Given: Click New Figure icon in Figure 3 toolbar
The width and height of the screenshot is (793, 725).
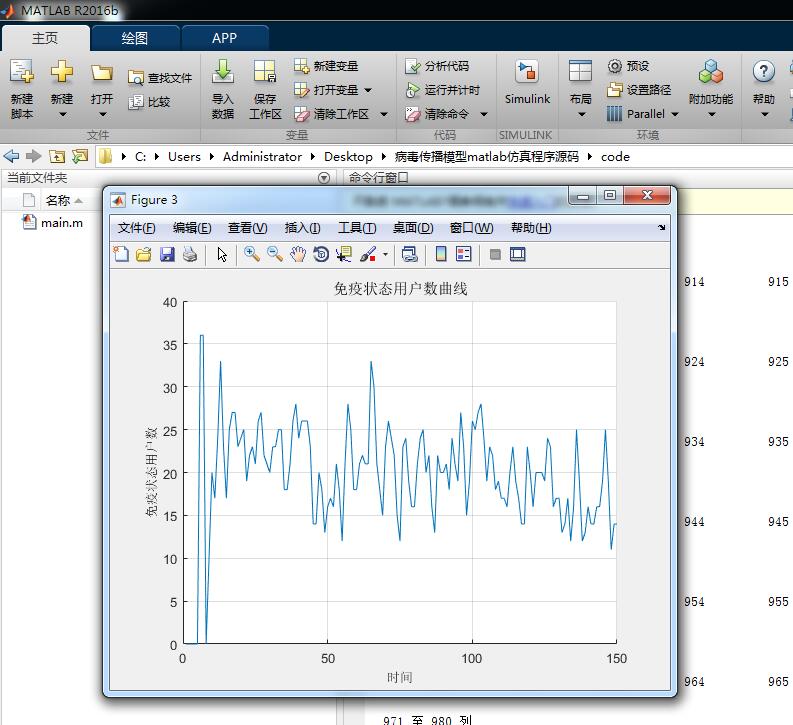Looking at the screenshot, I should [x=121, y=254].
